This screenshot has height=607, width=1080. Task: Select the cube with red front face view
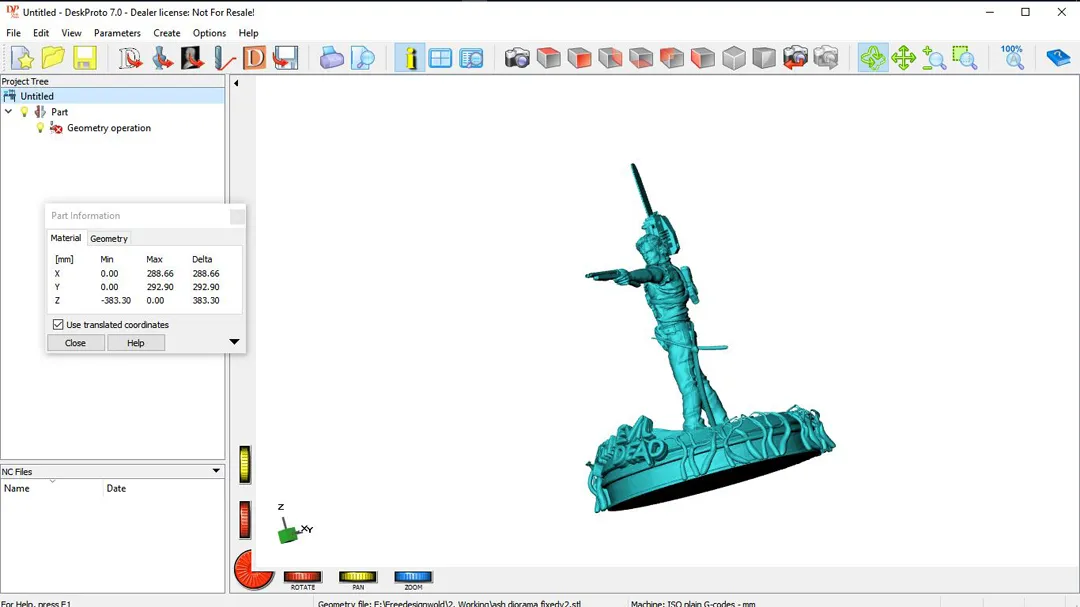[x=579, y=58]
